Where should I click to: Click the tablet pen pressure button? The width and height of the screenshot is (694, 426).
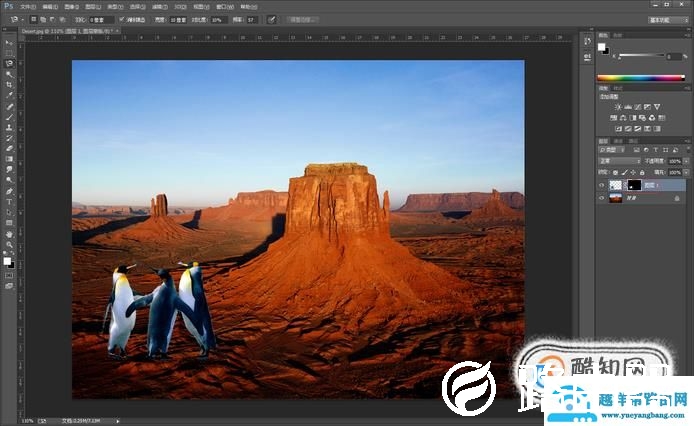(x=272, y=20)
